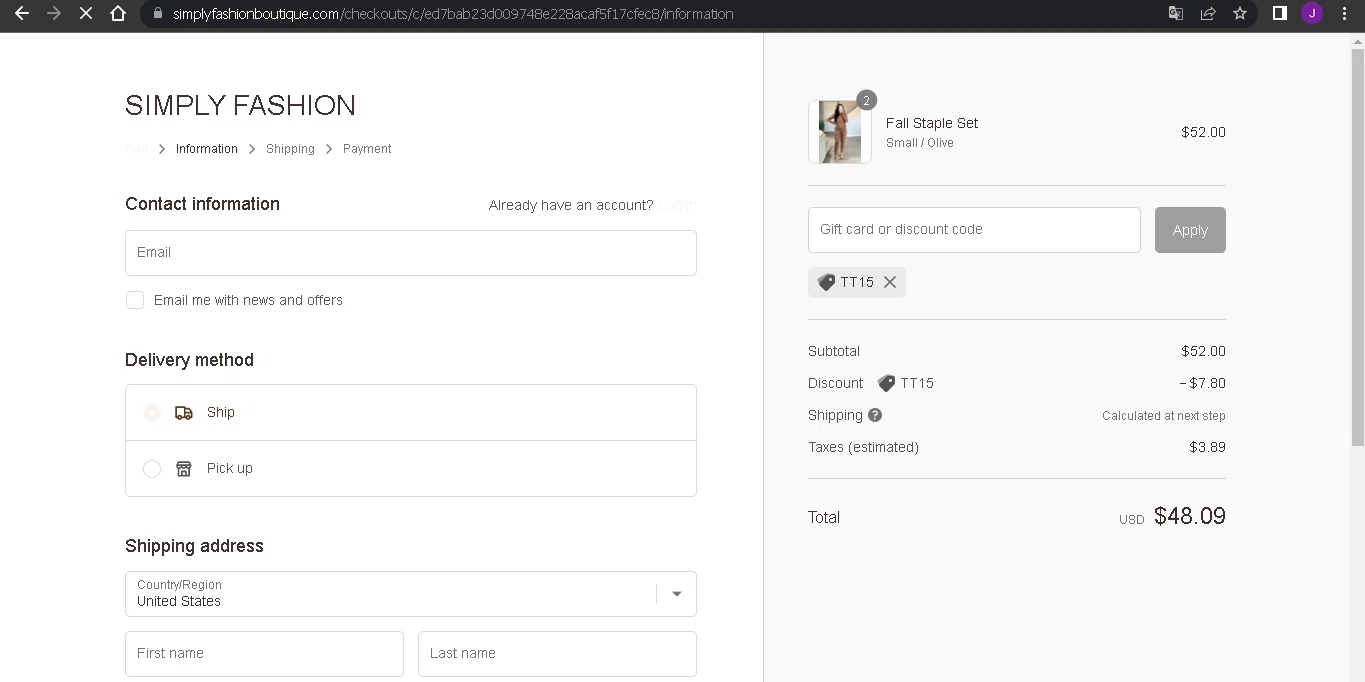Viewport: 1365px width, 682px height.
Task: Go to Payment breadcrumb step
Action: (367, 149)
